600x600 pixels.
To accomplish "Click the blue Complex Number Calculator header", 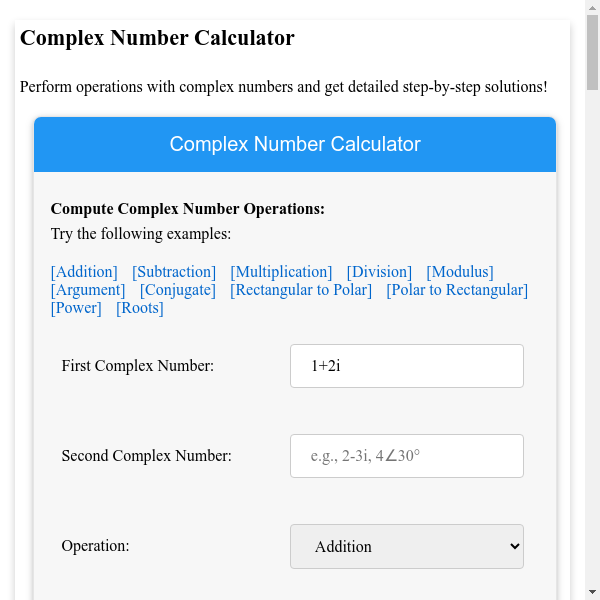I will coord(295,144).
